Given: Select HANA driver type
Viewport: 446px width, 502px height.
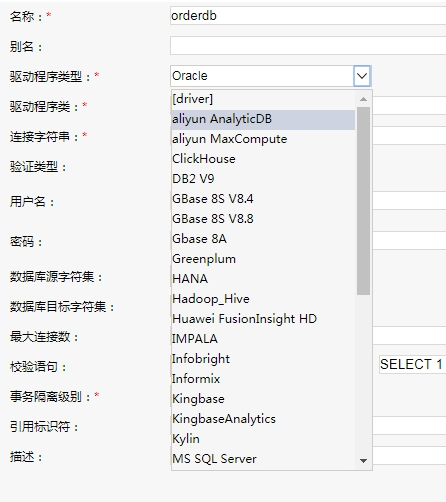Looking at the screenshot, I should [x=263, y=279].
